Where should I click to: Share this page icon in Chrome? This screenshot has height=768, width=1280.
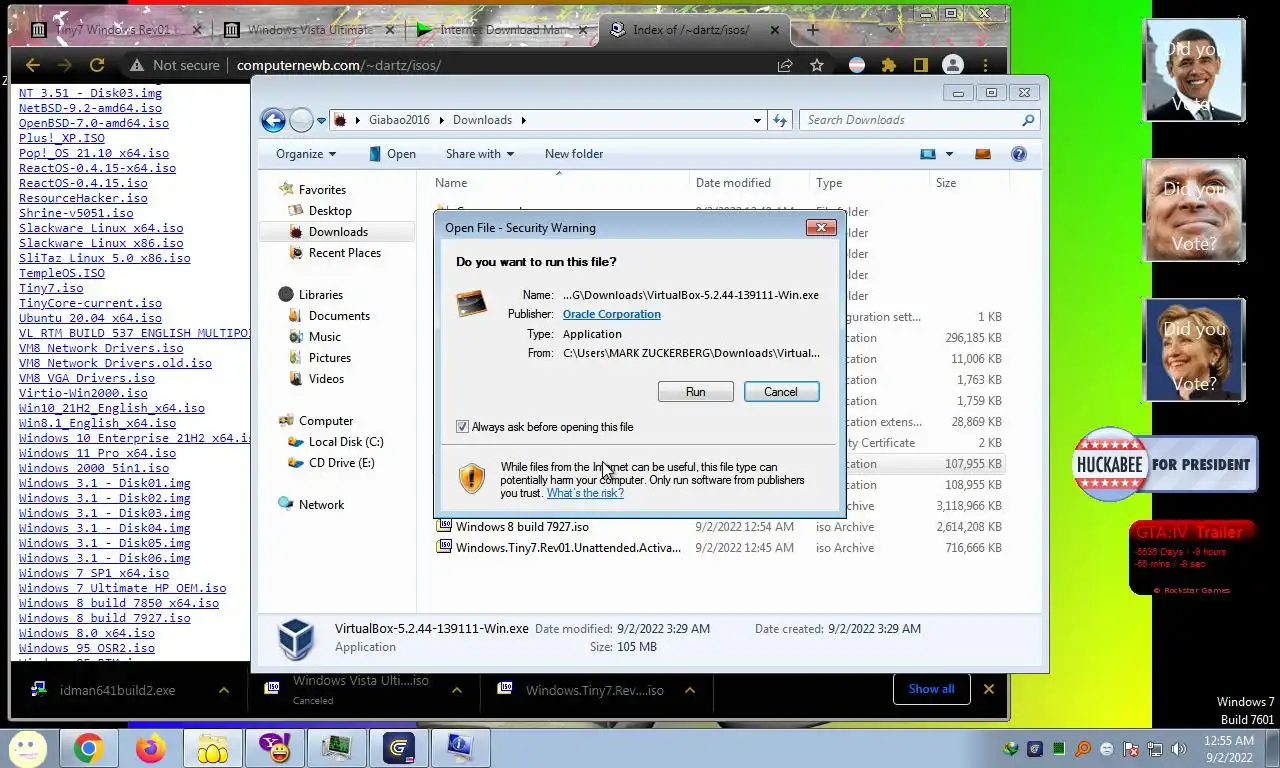785,65
